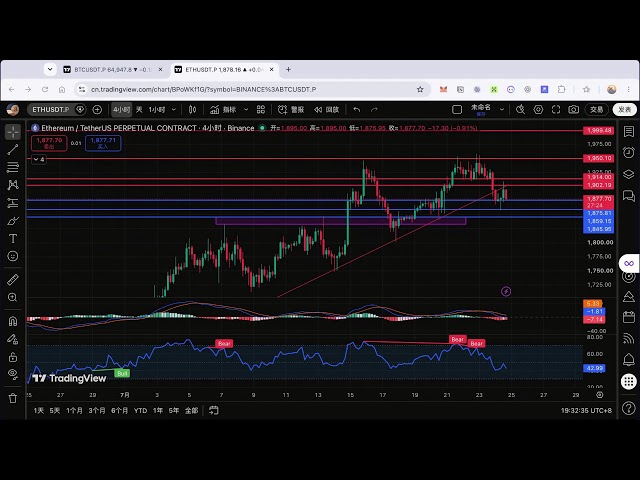This screenshot has height=480, width=640.
Task: Toggle hide all drawings eye icon
Action: pos(13,374)
